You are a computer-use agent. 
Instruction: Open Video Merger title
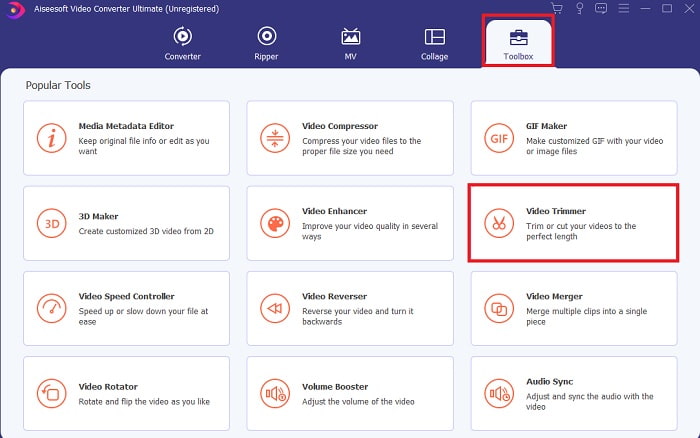[554, 296]
